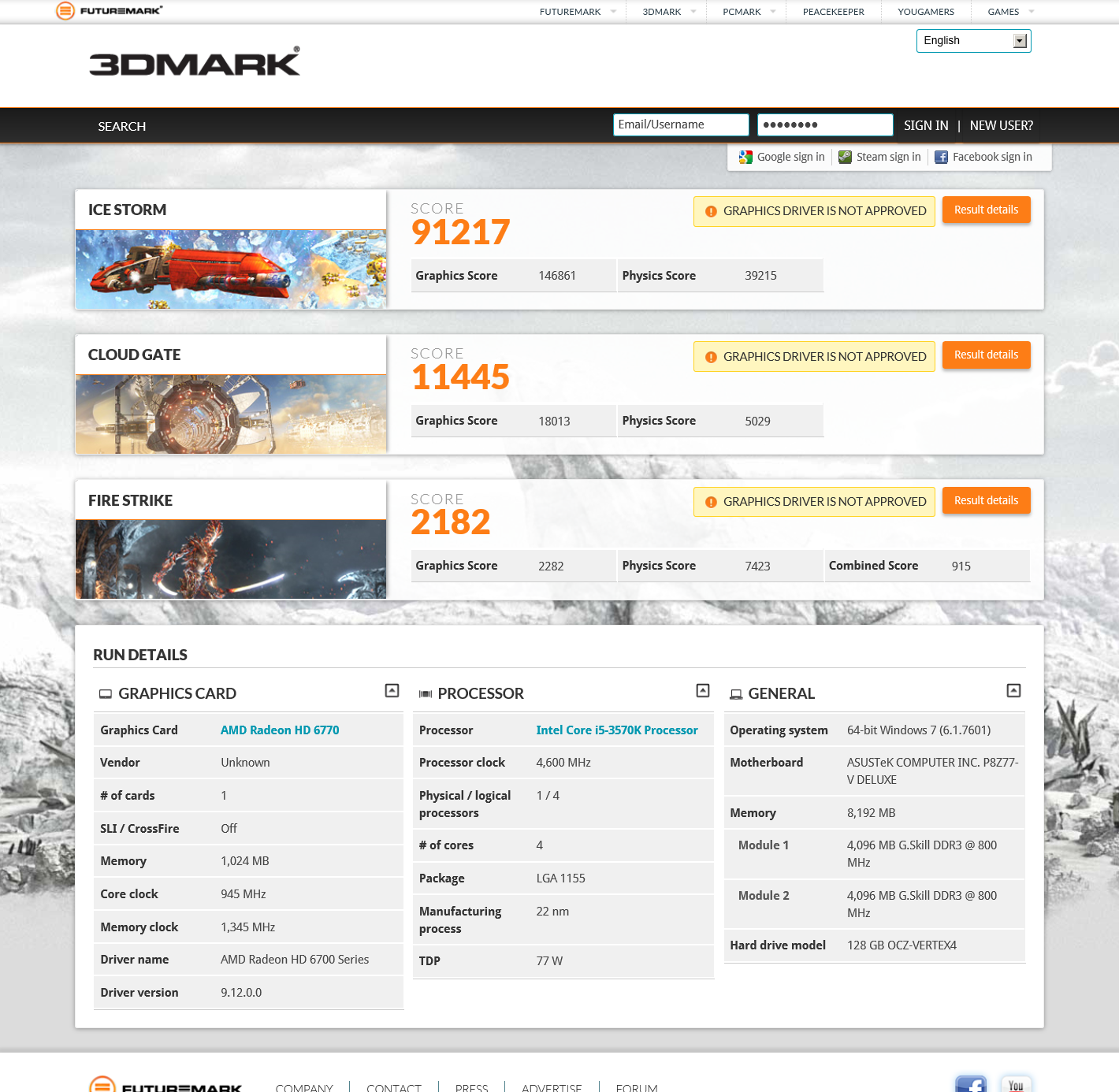The height and width of the screenshot is (1092, 1119).
Task: Click the SIGN IN button
Action: click(x=926, y=125)
